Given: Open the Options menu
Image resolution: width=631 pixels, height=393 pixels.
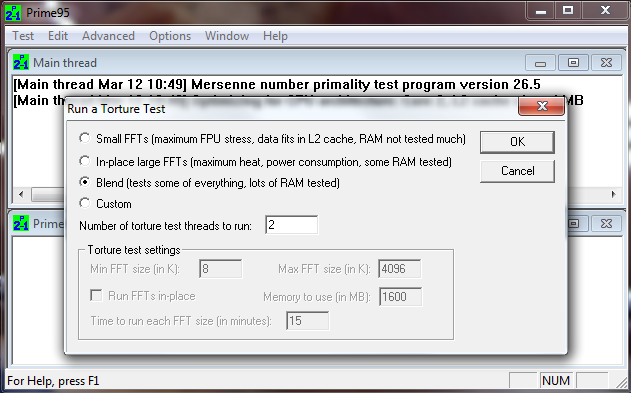Looking at the screenshot, I should [170, 36].
